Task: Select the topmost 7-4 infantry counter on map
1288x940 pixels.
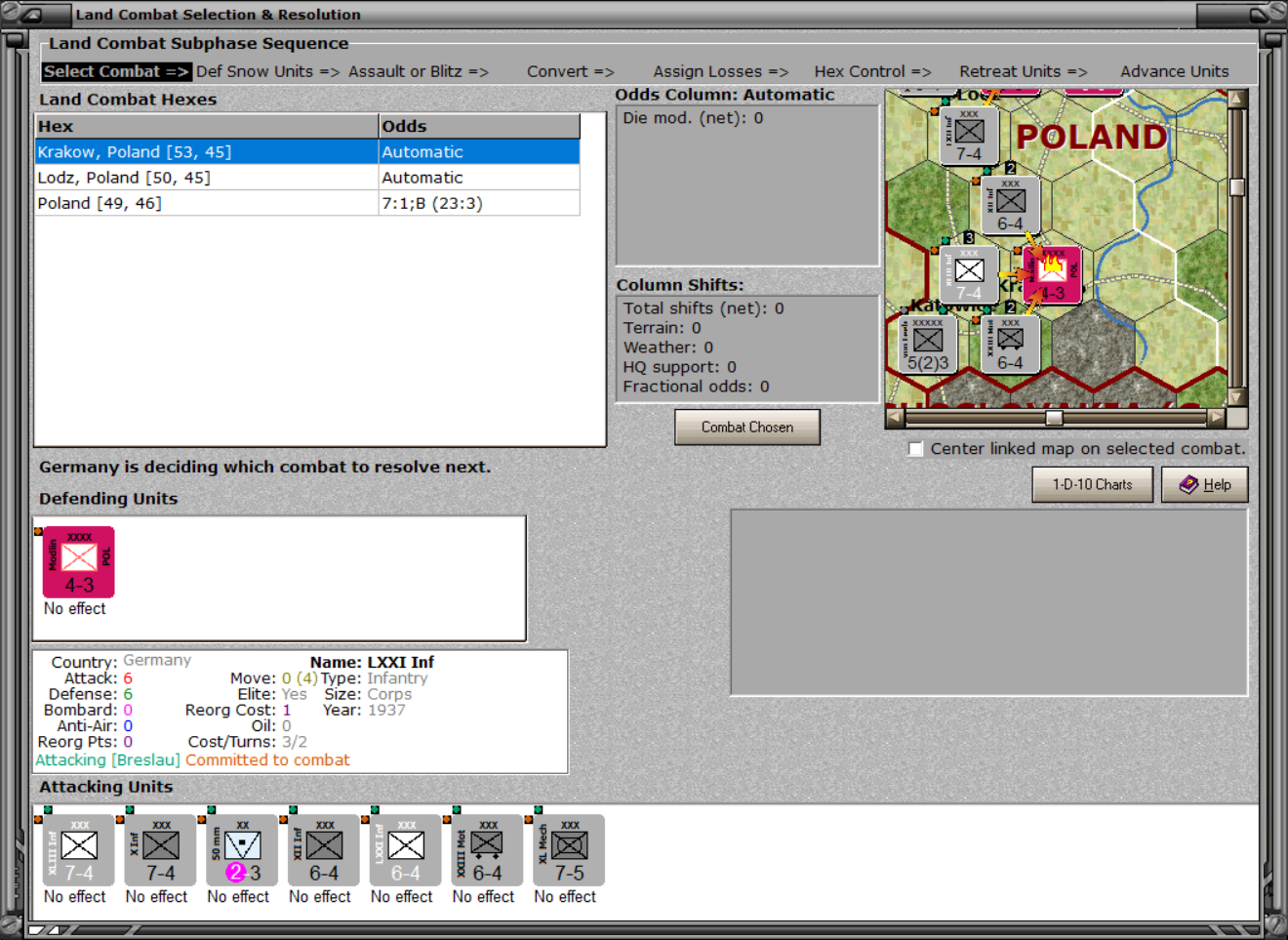Action: (x=969, y=136)
